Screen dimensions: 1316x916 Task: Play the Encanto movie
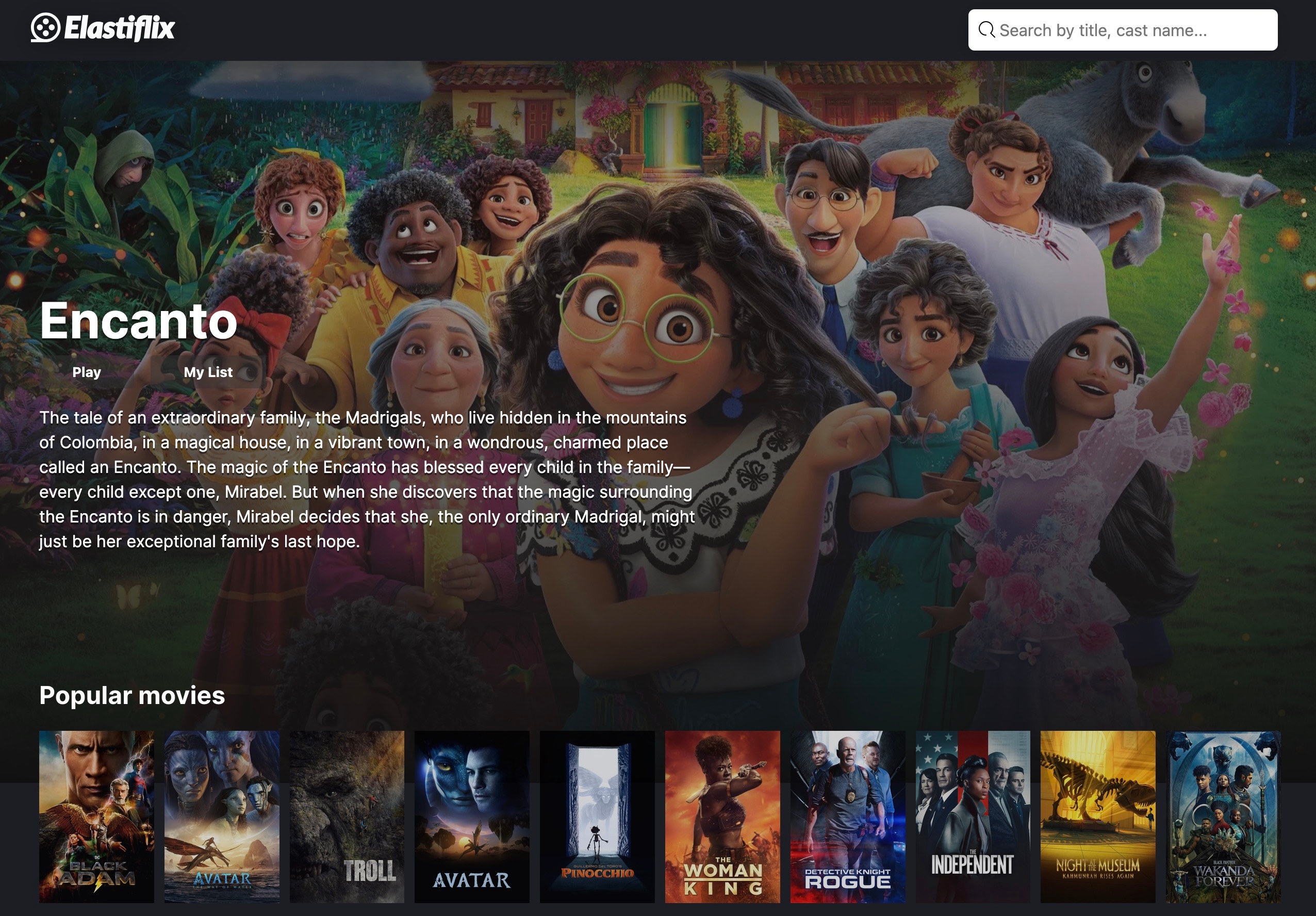click(x=87, y=372)
